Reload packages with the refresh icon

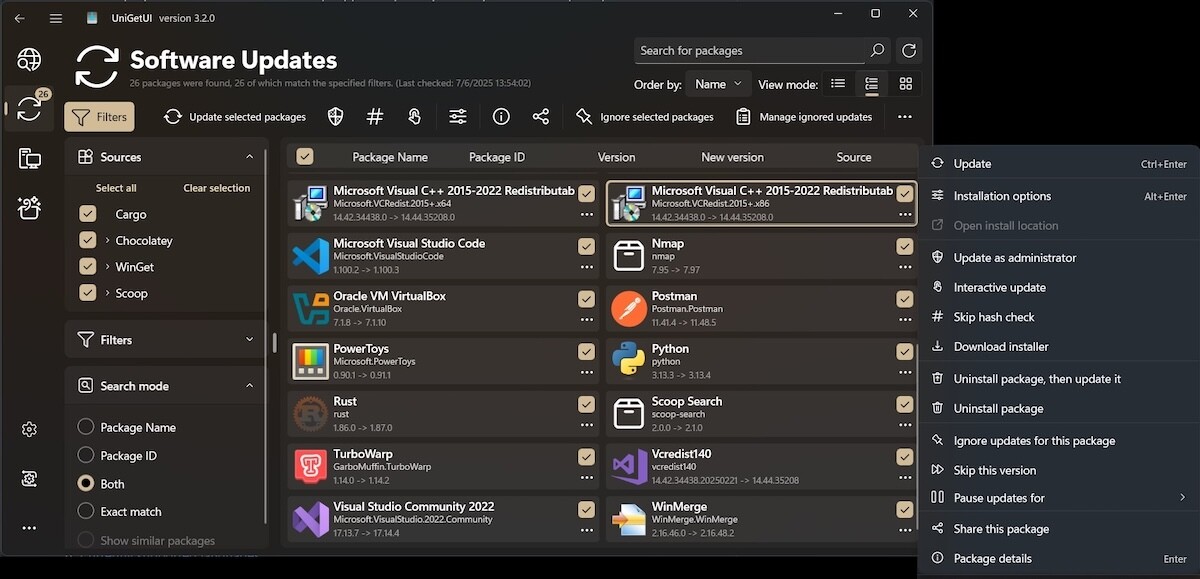908,51
